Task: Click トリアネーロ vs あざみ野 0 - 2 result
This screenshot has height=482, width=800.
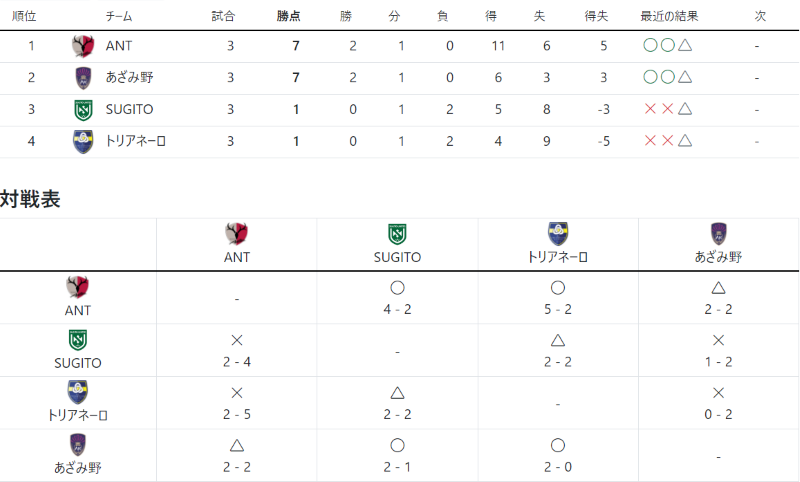Action: [718, 414]
